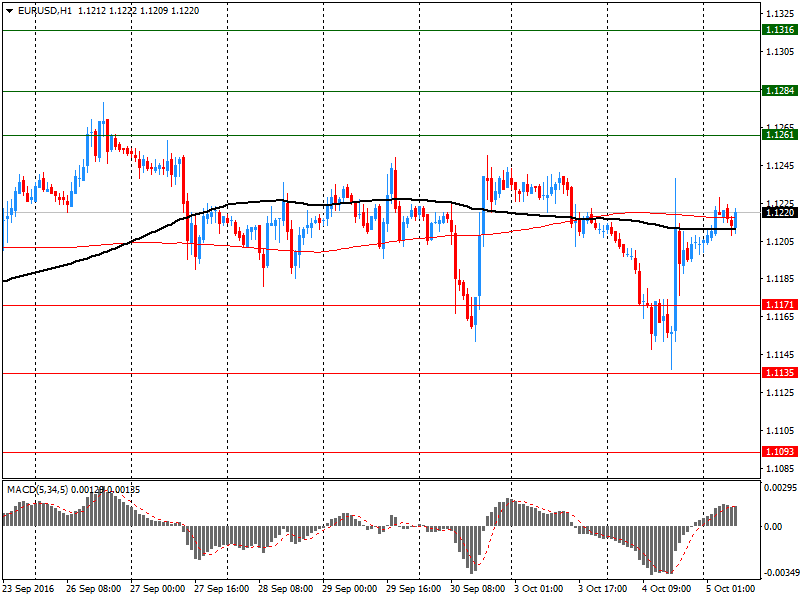The image size is (800, 600).
Task: Click the 29 Sep 00:00 time label
Action: coord(349,589)
